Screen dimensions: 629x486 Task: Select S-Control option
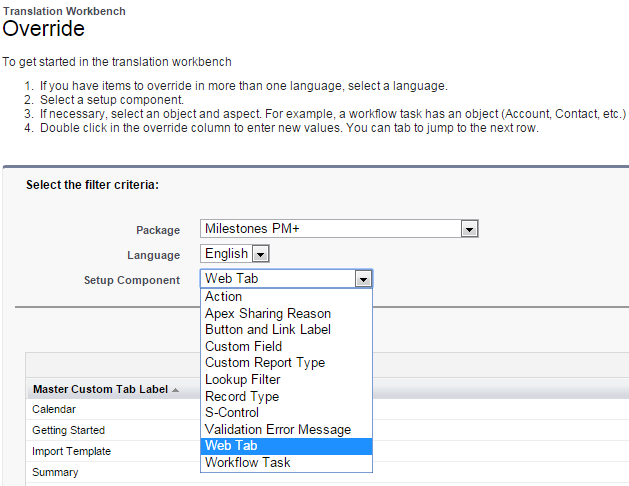tap(232, 413)
